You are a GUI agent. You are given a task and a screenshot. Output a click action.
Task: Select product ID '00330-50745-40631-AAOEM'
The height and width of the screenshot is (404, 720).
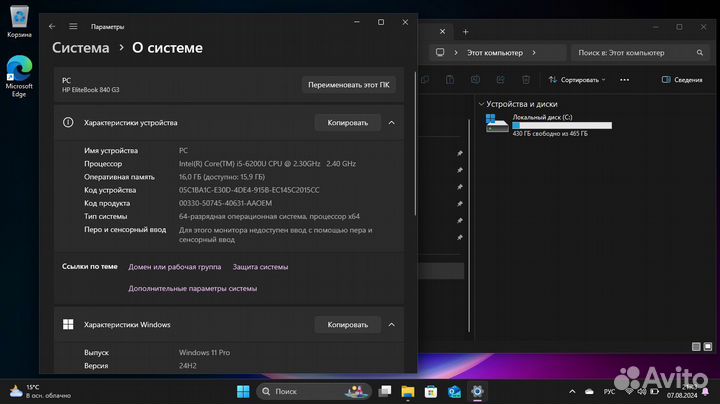[x=225, y=203]
